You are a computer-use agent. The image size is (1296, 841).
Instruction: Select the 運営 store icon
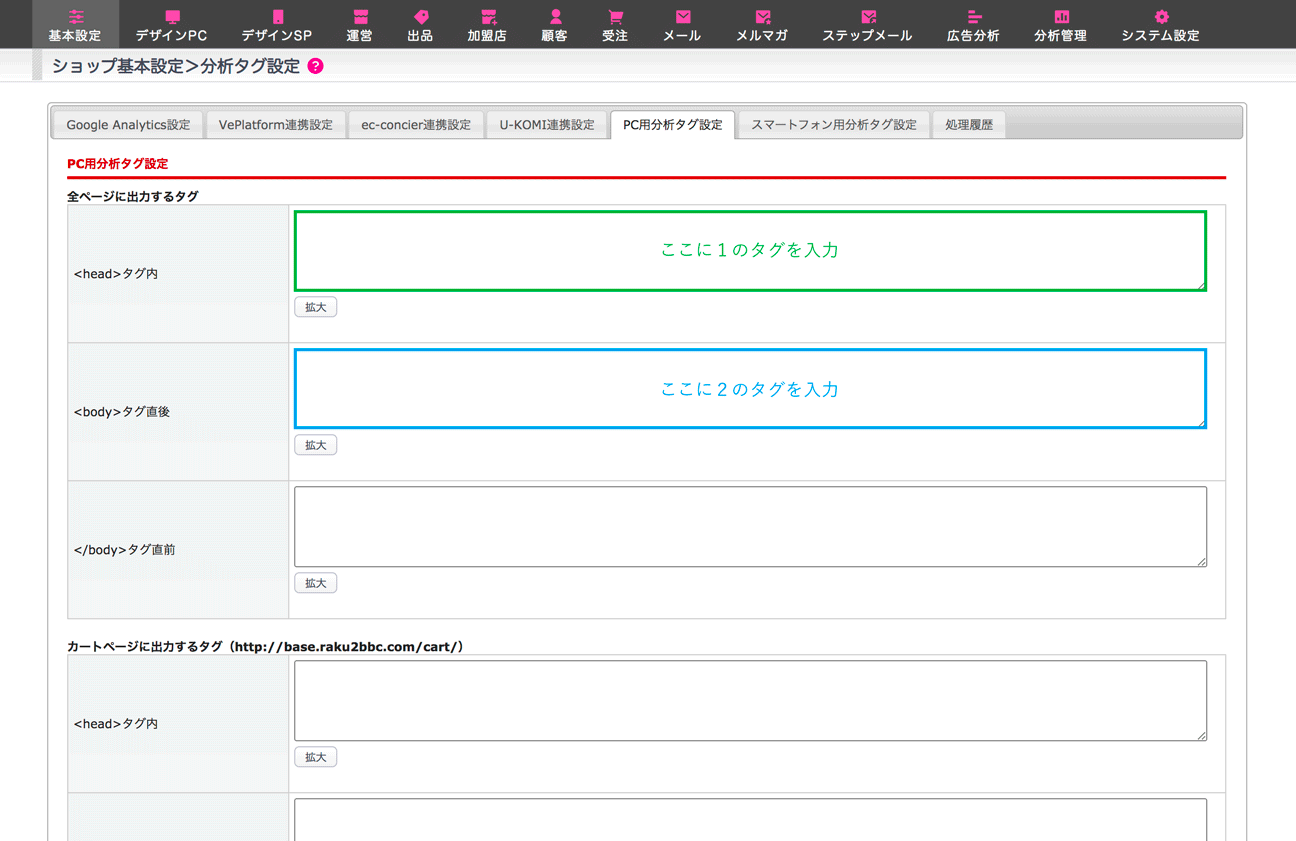point(360,17)
